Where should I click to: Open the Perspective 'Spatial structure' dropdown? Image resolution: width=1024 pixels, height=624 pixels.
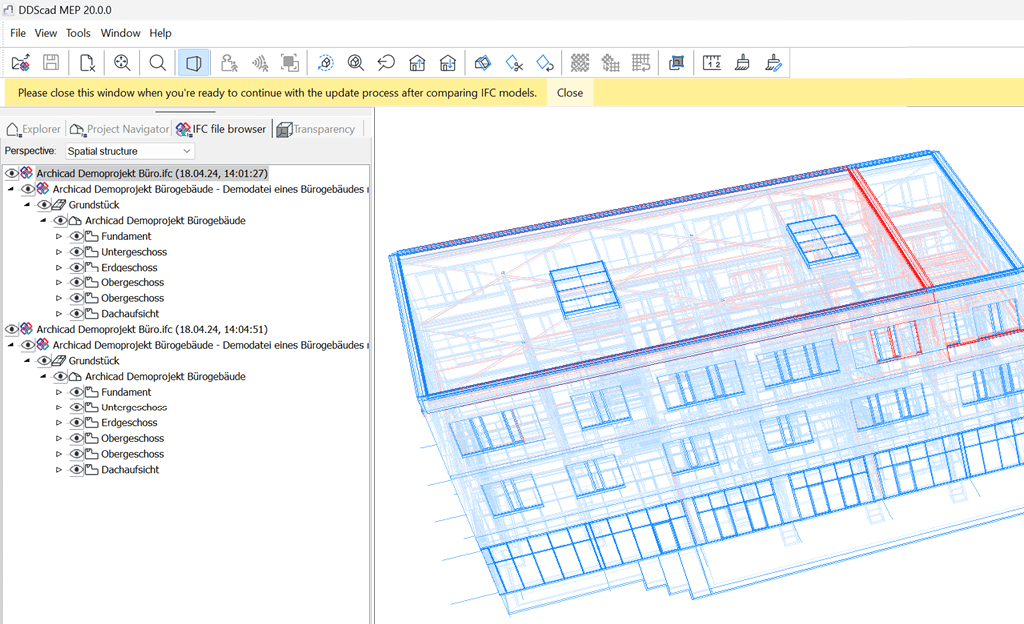click(x=130, y=151)
